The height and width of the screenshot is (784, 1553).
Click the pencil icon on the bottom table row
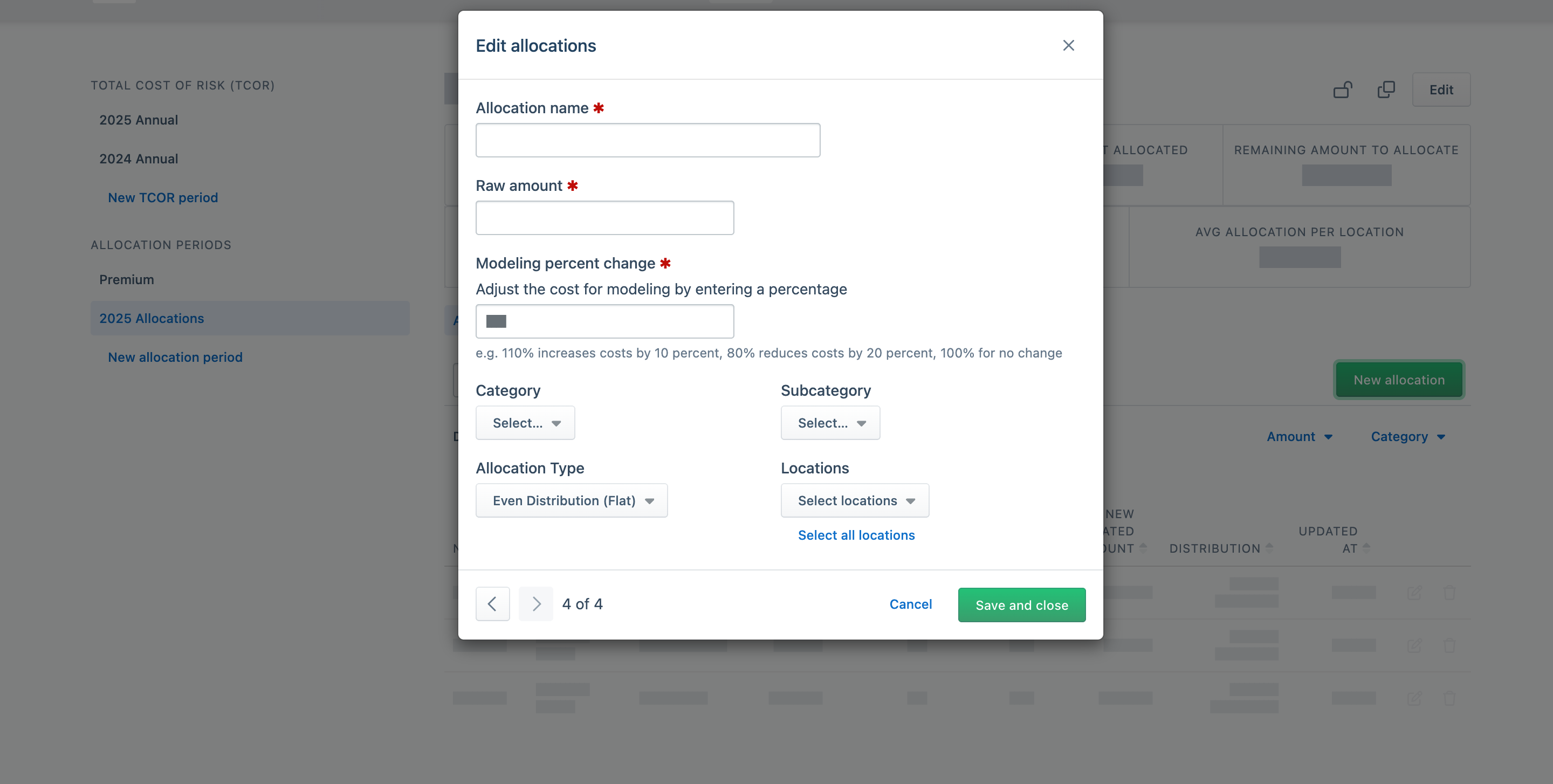[x=1415, y=698]
